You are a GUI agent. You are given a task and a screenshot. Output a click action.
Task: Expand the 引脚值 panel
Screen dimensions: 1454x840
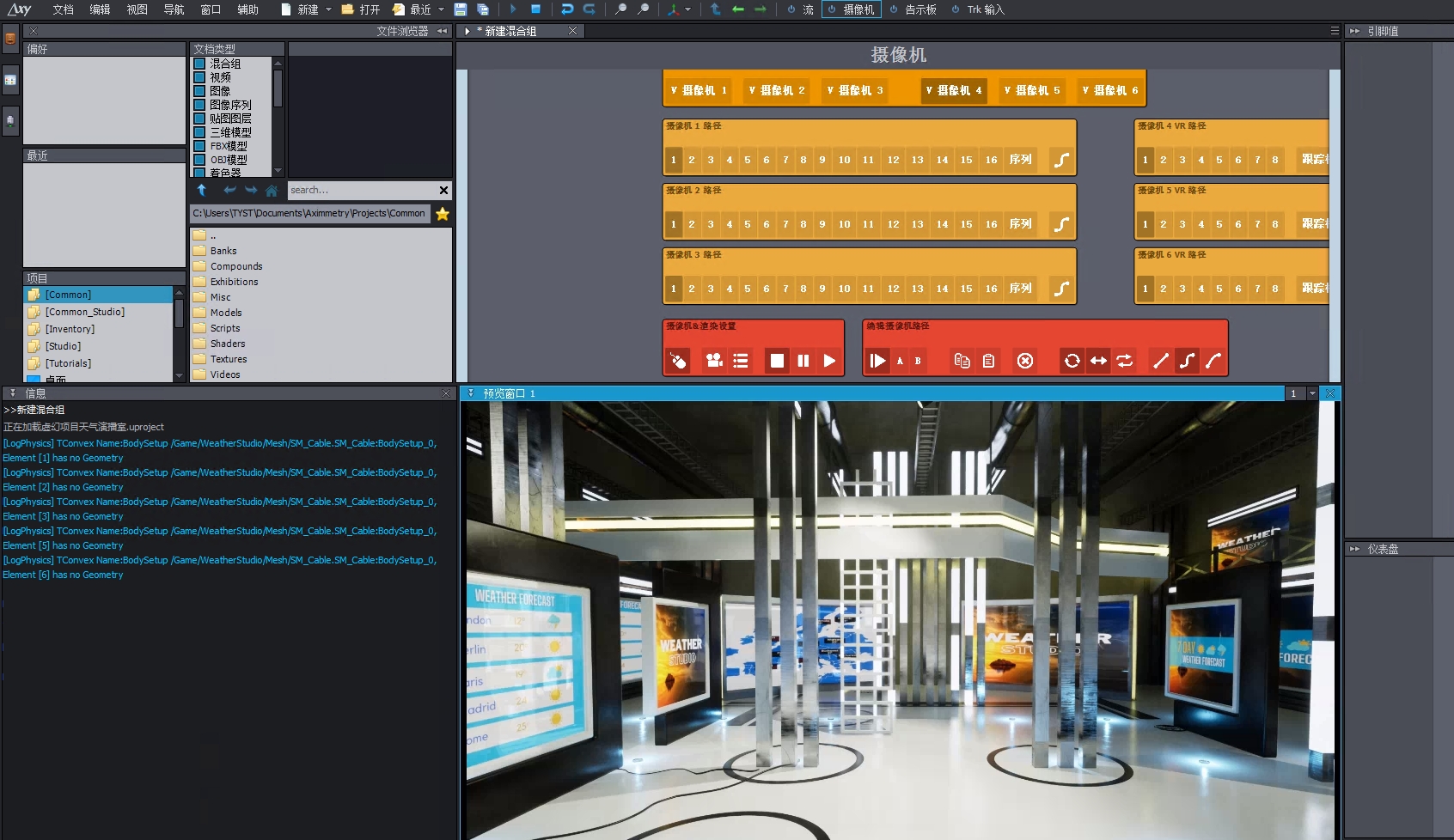coord(1355,31)
